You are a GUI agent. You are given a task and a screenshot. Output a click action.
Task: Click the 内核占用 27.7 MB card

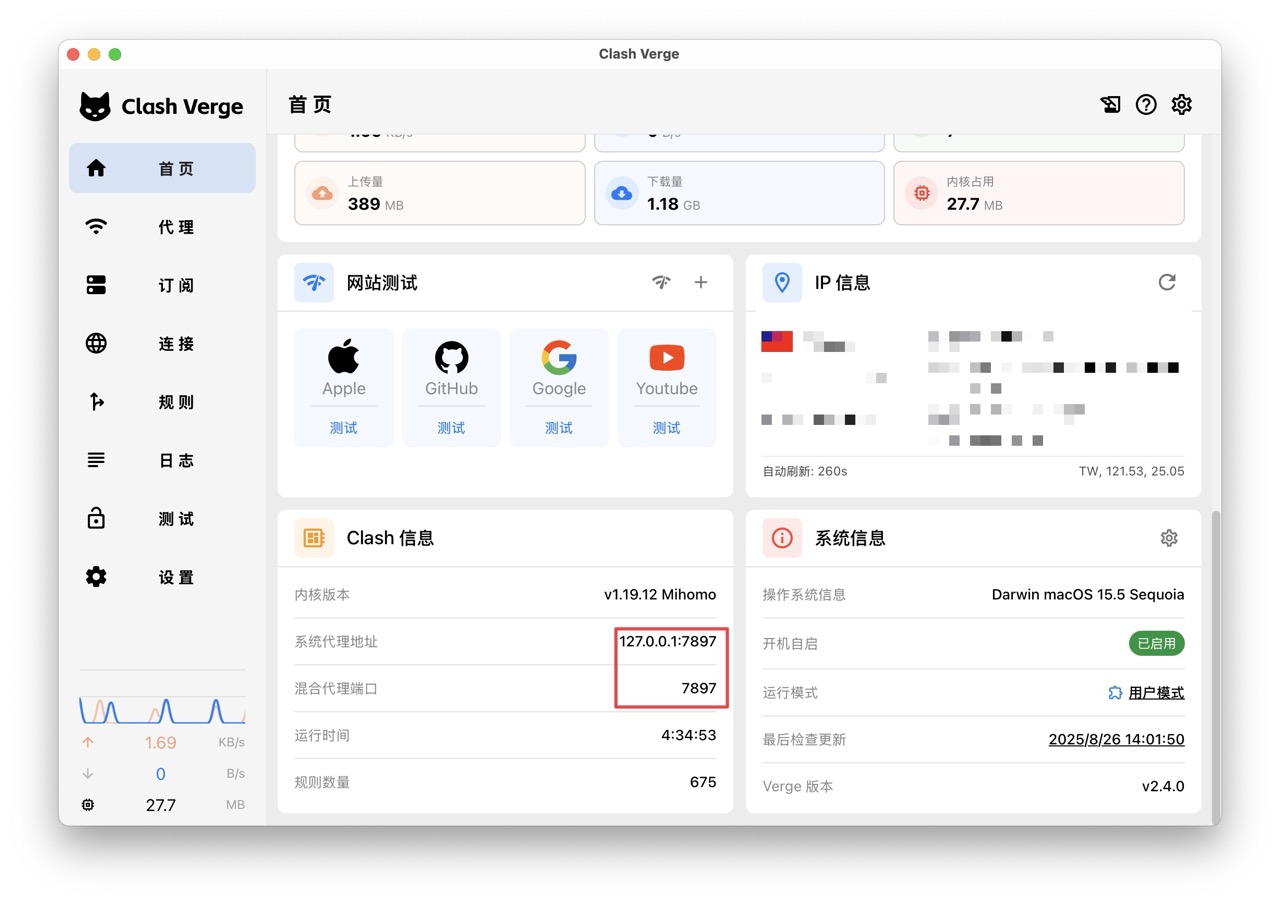point(1039,193)
